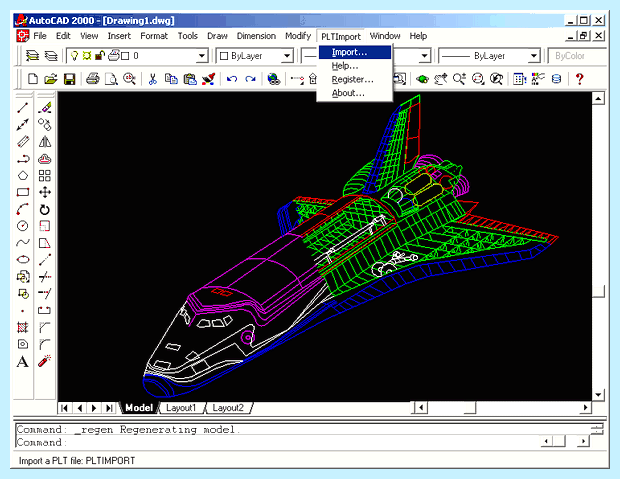Toggle the layer freeze sun icon
This screenshot has width=620, height=479.
87,56
